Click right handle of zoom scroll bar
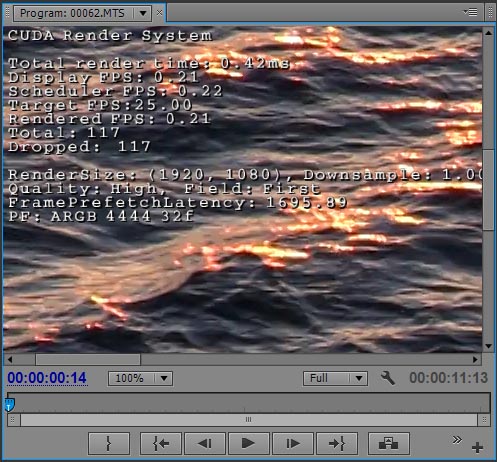The width and height of the screenshot is (497, 462). (484, 420)
